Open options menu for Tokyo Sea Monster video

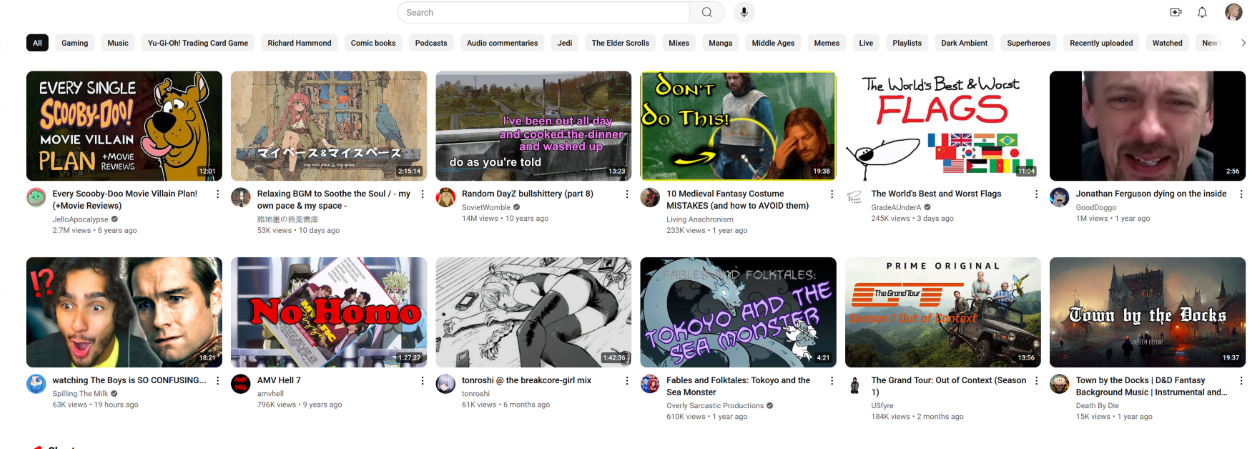[x=832, y=381]
